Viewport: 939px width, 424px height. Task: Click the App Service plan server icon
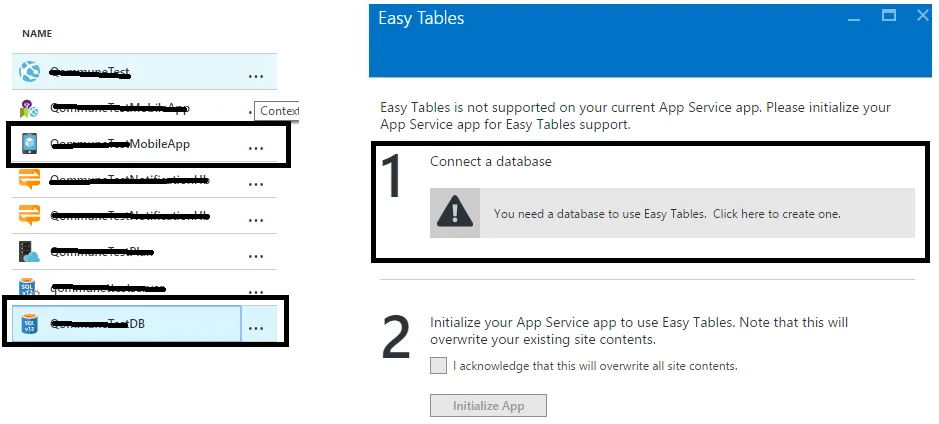pyautogui.click(x=29, y=252)
